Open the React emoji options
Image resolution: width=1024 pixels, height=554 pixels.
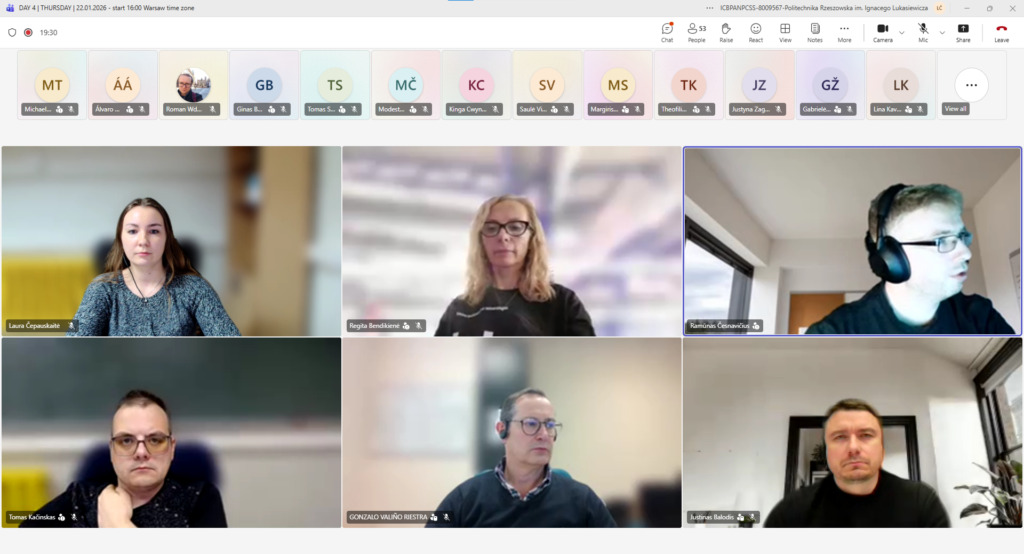point(756,32)
